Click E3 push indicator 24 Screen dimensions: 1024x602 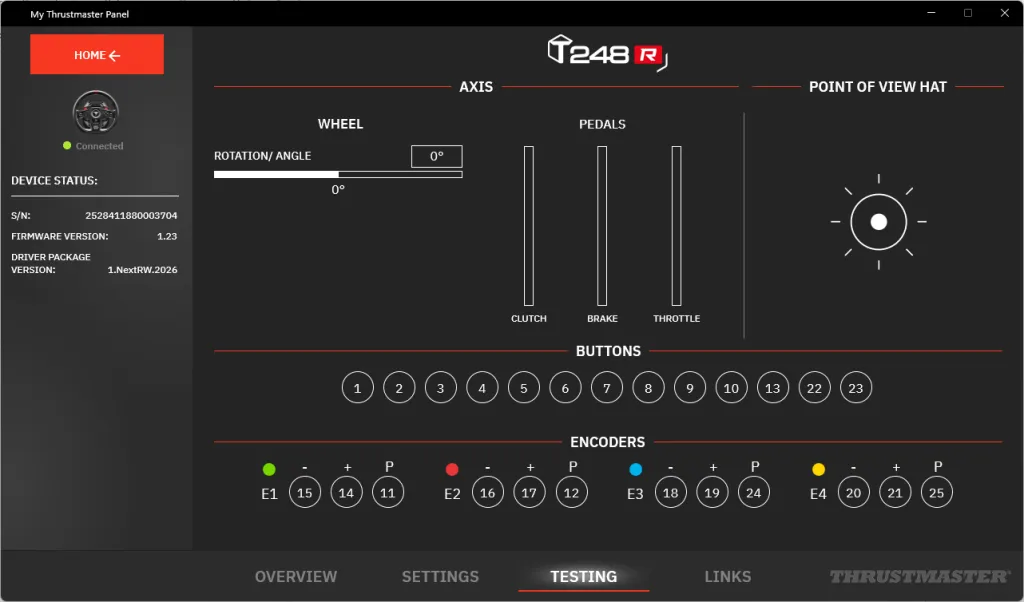(x=754, y=492)
